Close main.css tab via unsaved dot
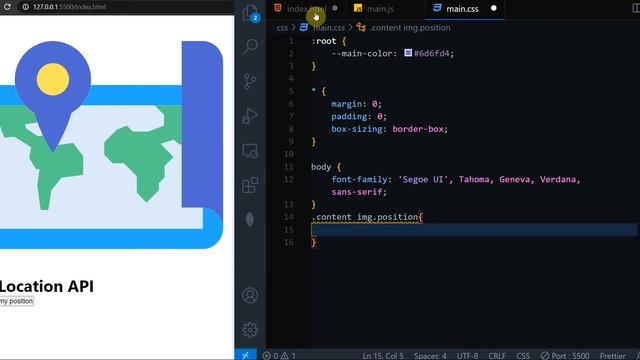 coord(493,8)
